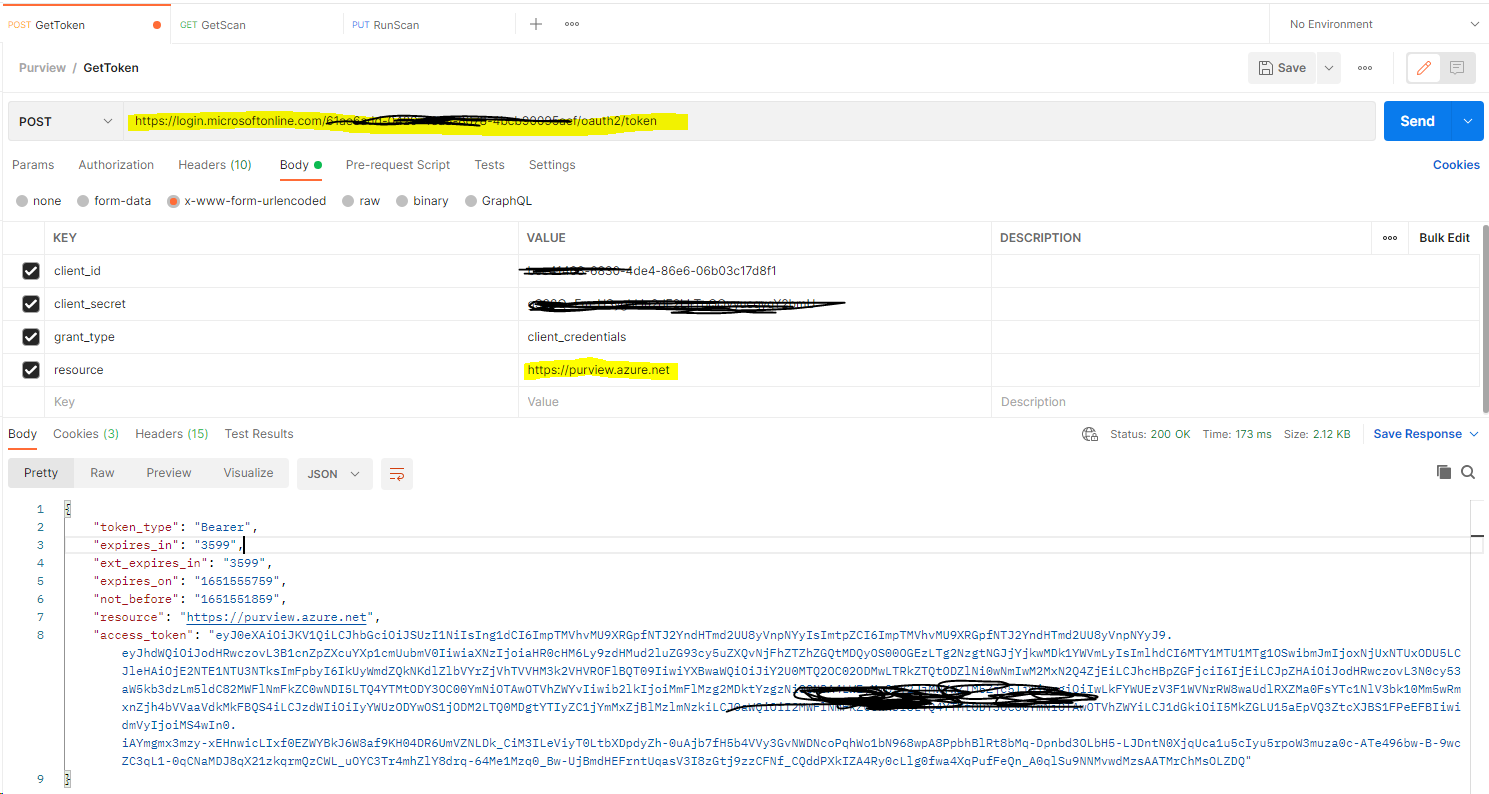Open the comments icon
This screenshot has width=1489, height=794.
(x=1457, y=68)
